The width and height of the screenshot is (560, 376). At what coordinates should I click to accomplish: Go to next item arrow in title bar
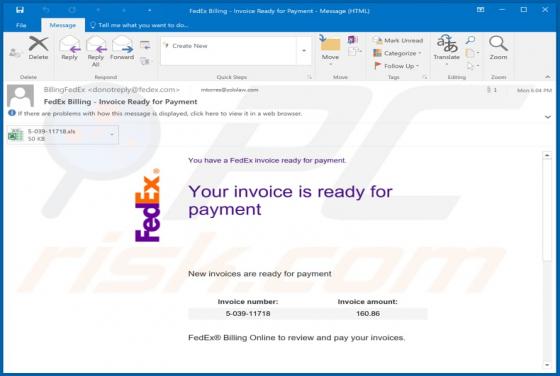point(124,10)
